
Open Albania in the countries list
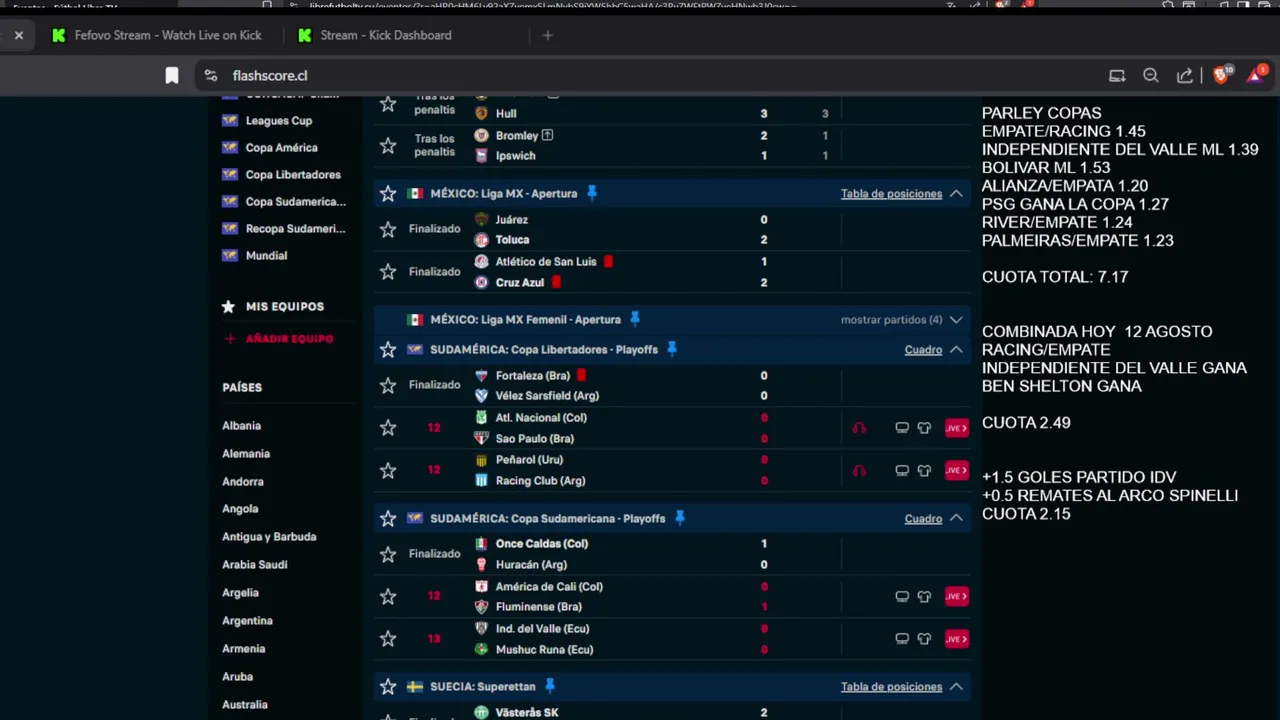[x=241, y=426]
